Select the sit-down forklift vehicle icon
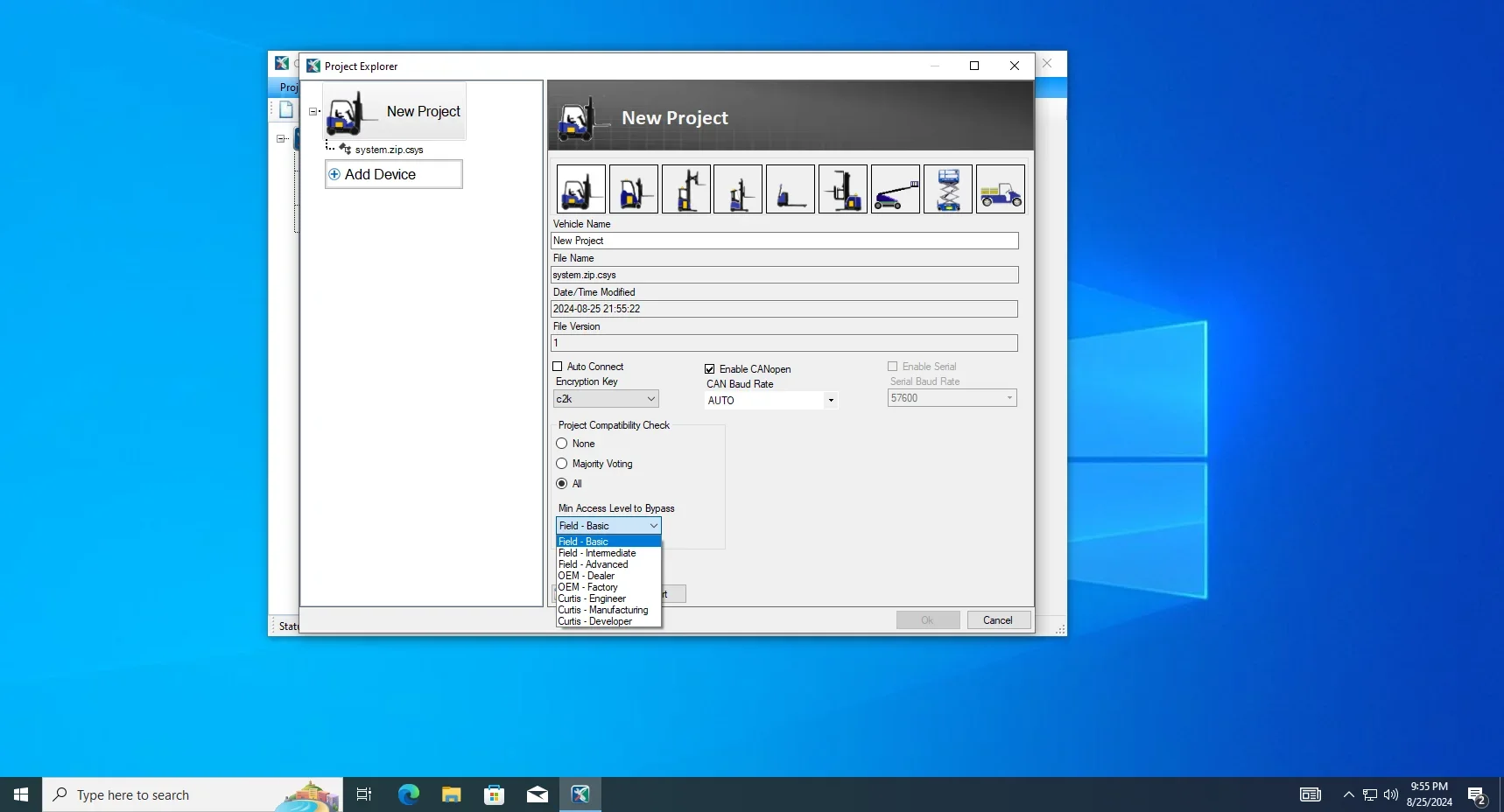 tap(580, 189)
